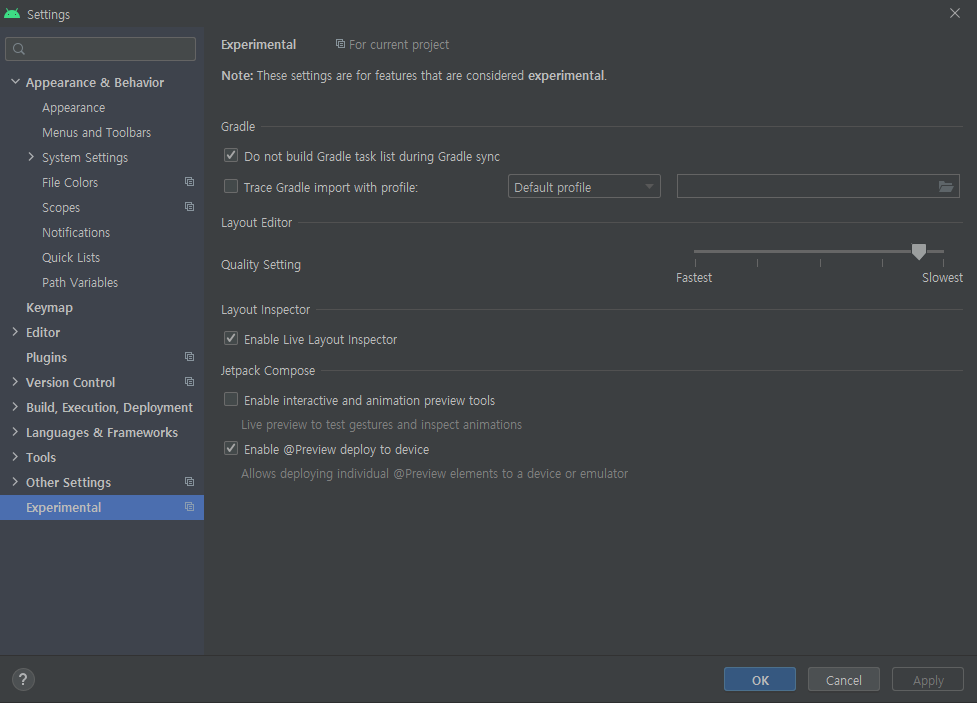977x703 pixels.
Task: Open the Default profile dropdown
Action: (584, 186)
